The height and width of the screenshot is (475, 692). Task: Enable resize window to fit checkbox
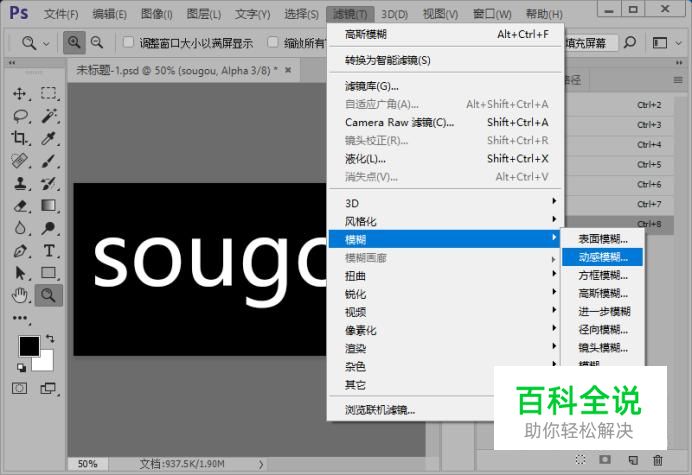click(x=128, y=42)
